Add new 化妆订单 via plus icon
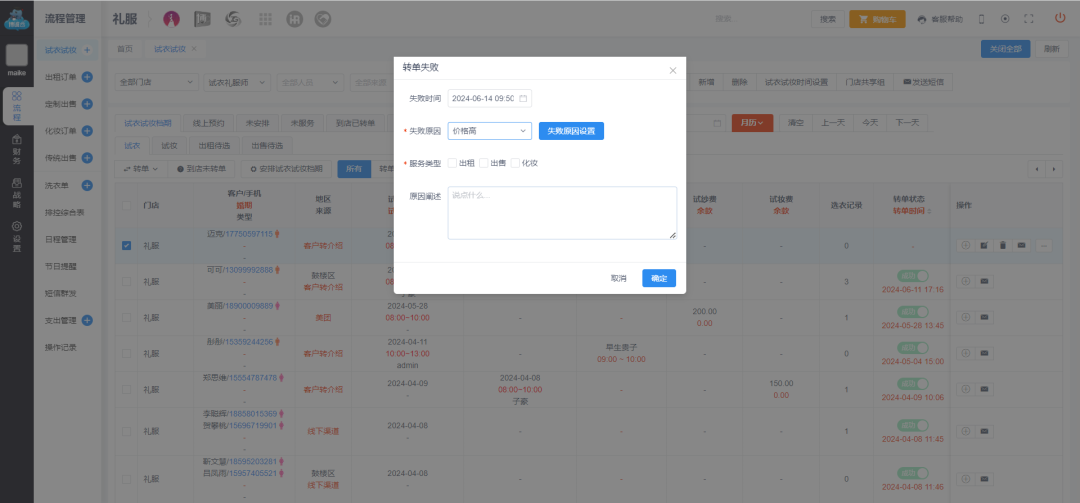The image size is (1080, 503). click(87, 131)
